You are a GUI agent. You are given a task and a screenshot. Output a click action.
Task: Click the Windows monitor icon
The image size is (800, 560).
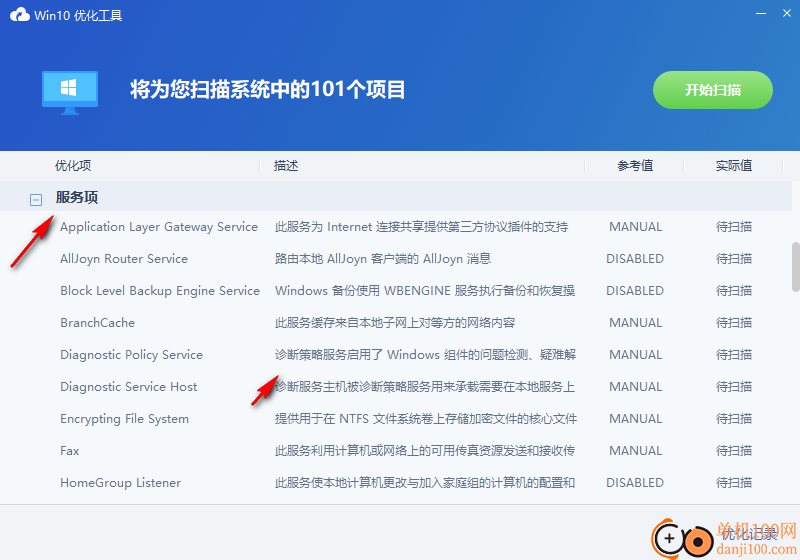(x=70, y=93)
